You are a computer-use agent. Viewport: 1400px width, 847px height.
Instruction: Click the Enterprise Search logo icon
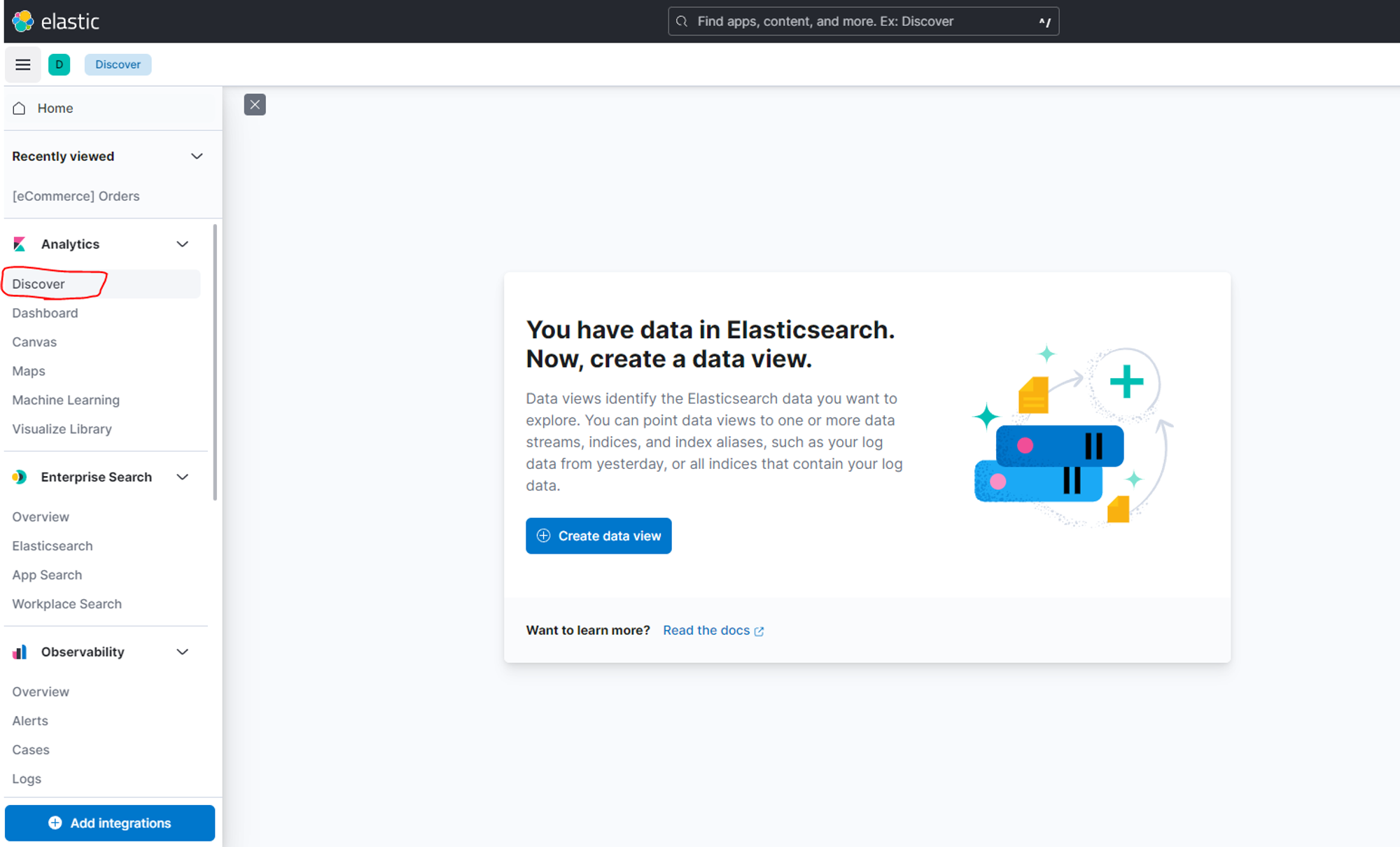tap(20, 477)
